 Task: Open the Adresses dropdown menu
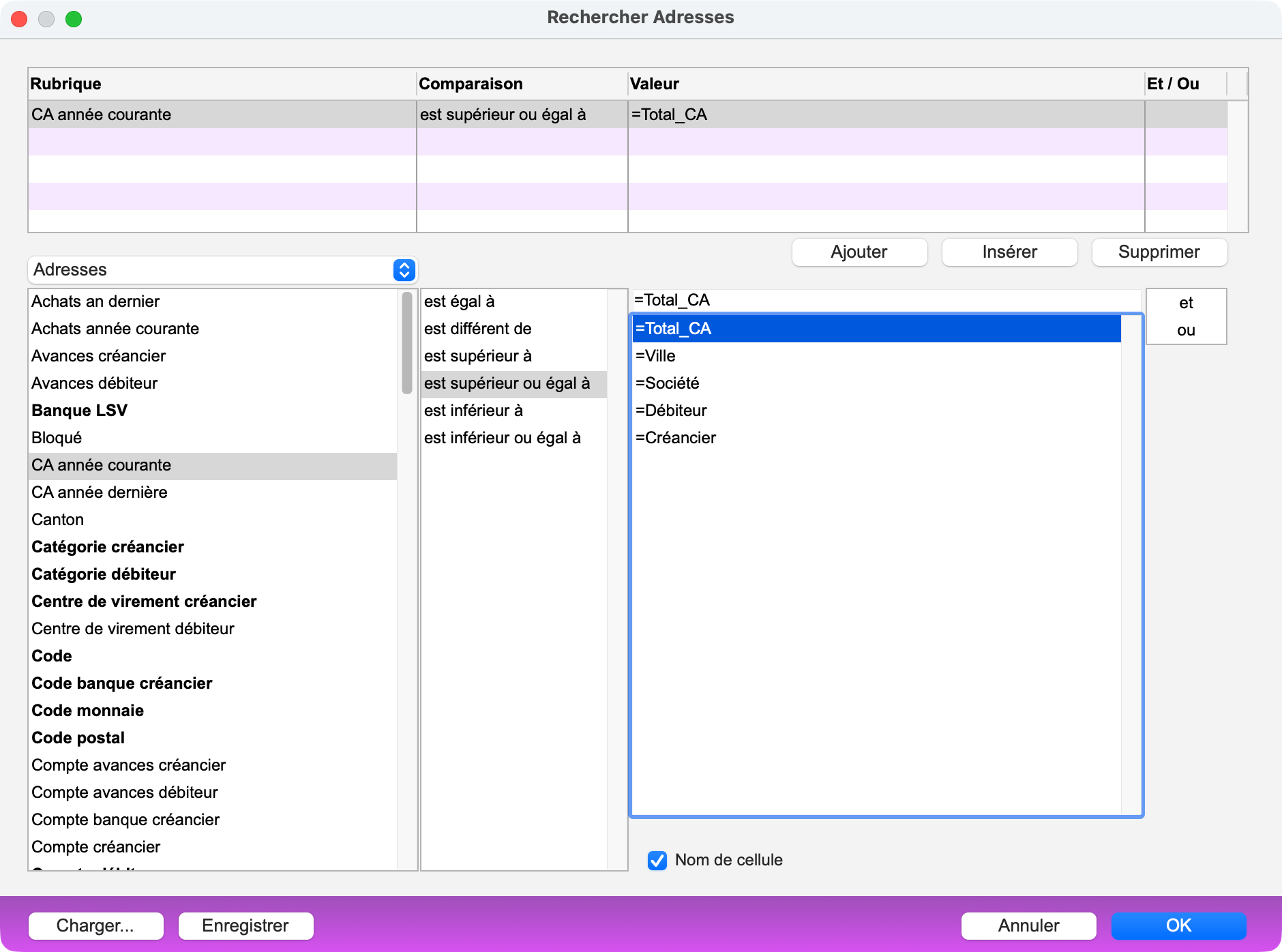(222, 270)
